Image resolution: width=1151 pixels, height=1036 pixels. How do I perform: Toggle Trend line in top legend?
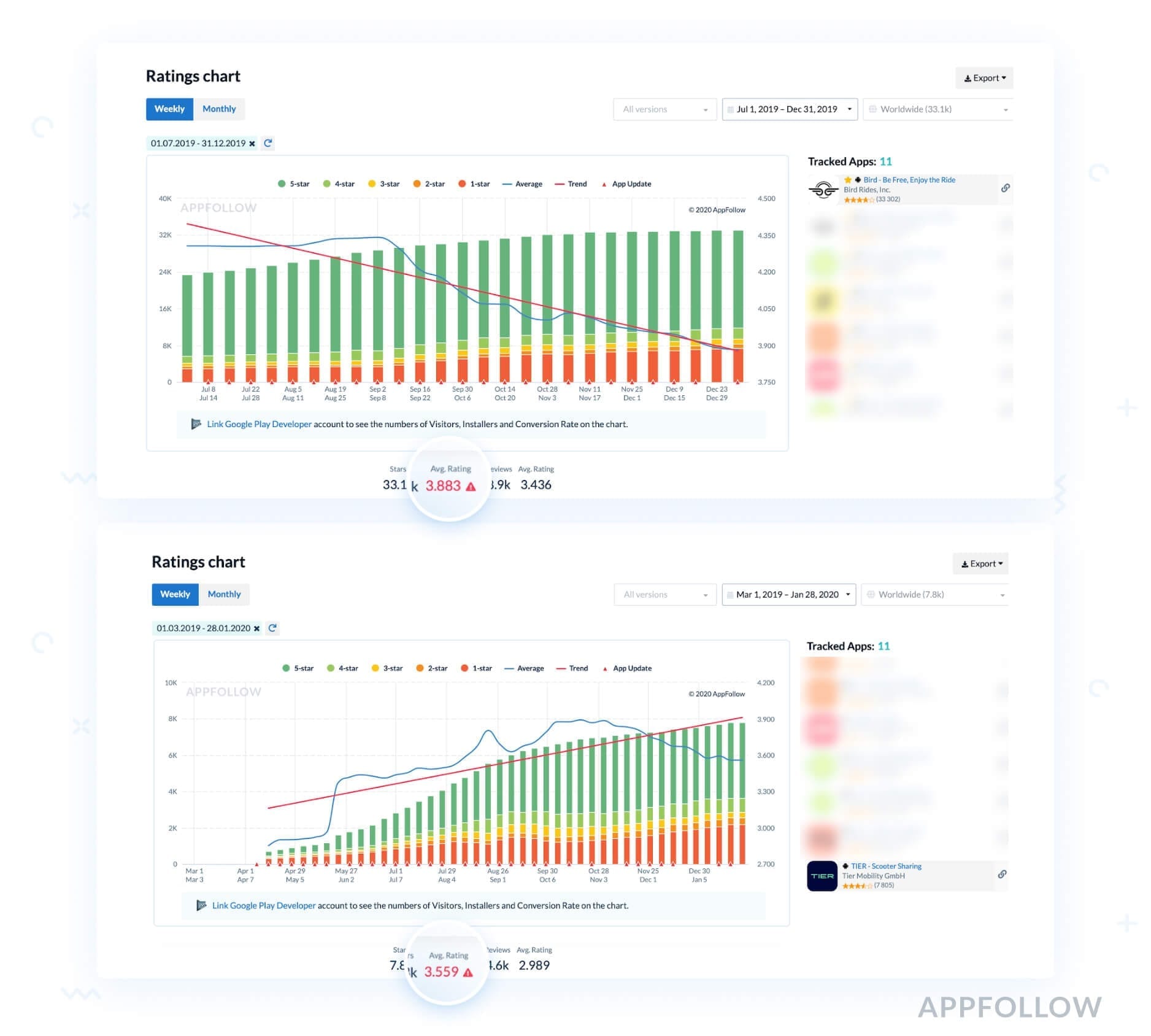pyautogui.click(x=571, y=184)
